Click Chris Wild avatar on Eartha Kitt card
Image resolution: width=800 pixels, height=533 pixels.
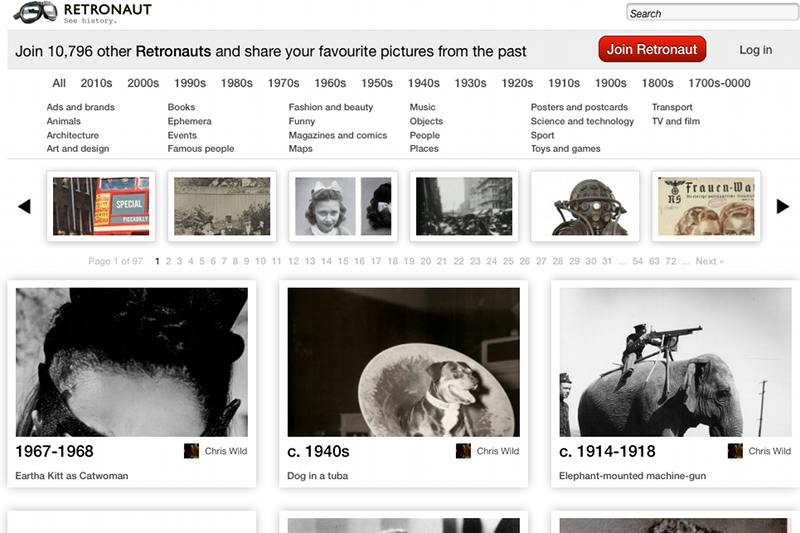pyautogui.click(x=191, y=451)
